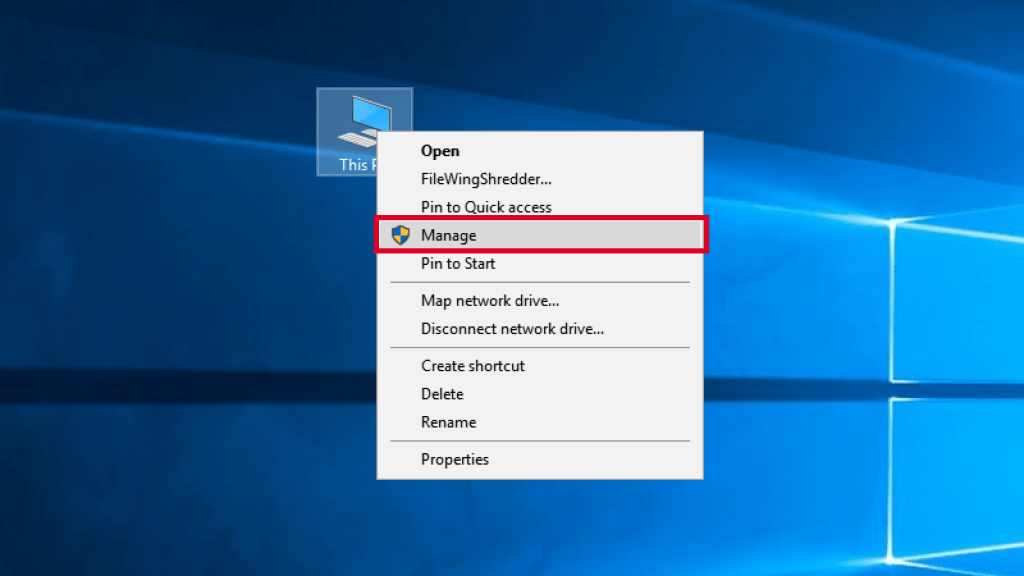Select Properties at the bottom of menu
Image resolution: width=1024 pixels, height=576 pixels.
point(455,459)
